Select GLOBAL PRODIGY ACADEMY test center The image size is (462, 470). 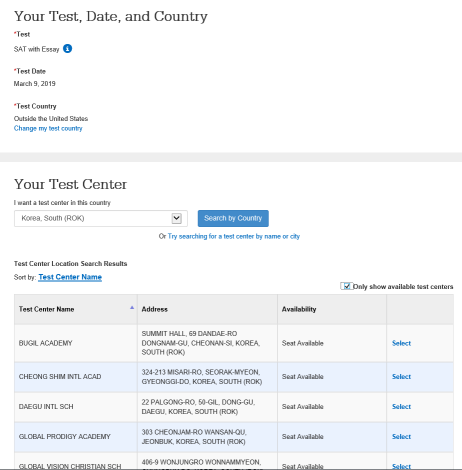(401, 437)
